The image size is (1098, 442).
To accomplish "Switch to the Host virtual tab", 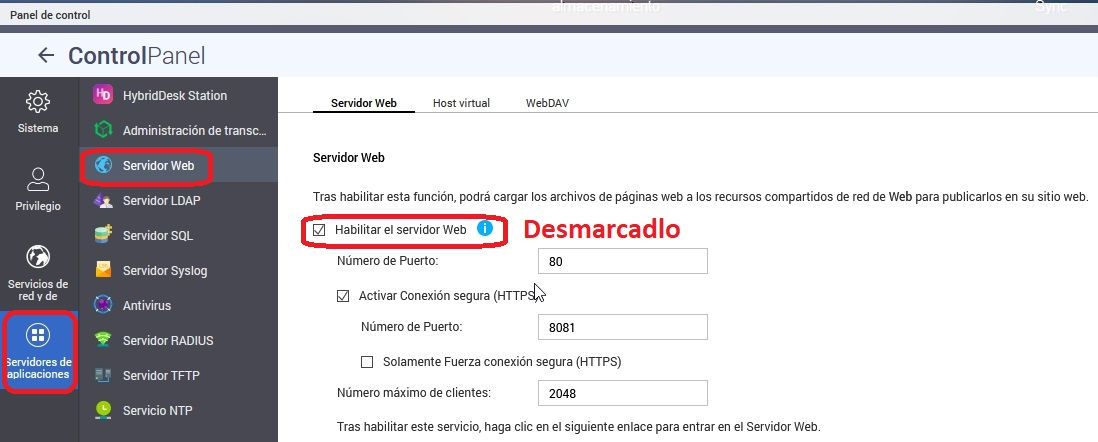I will (x=460, y=103).
